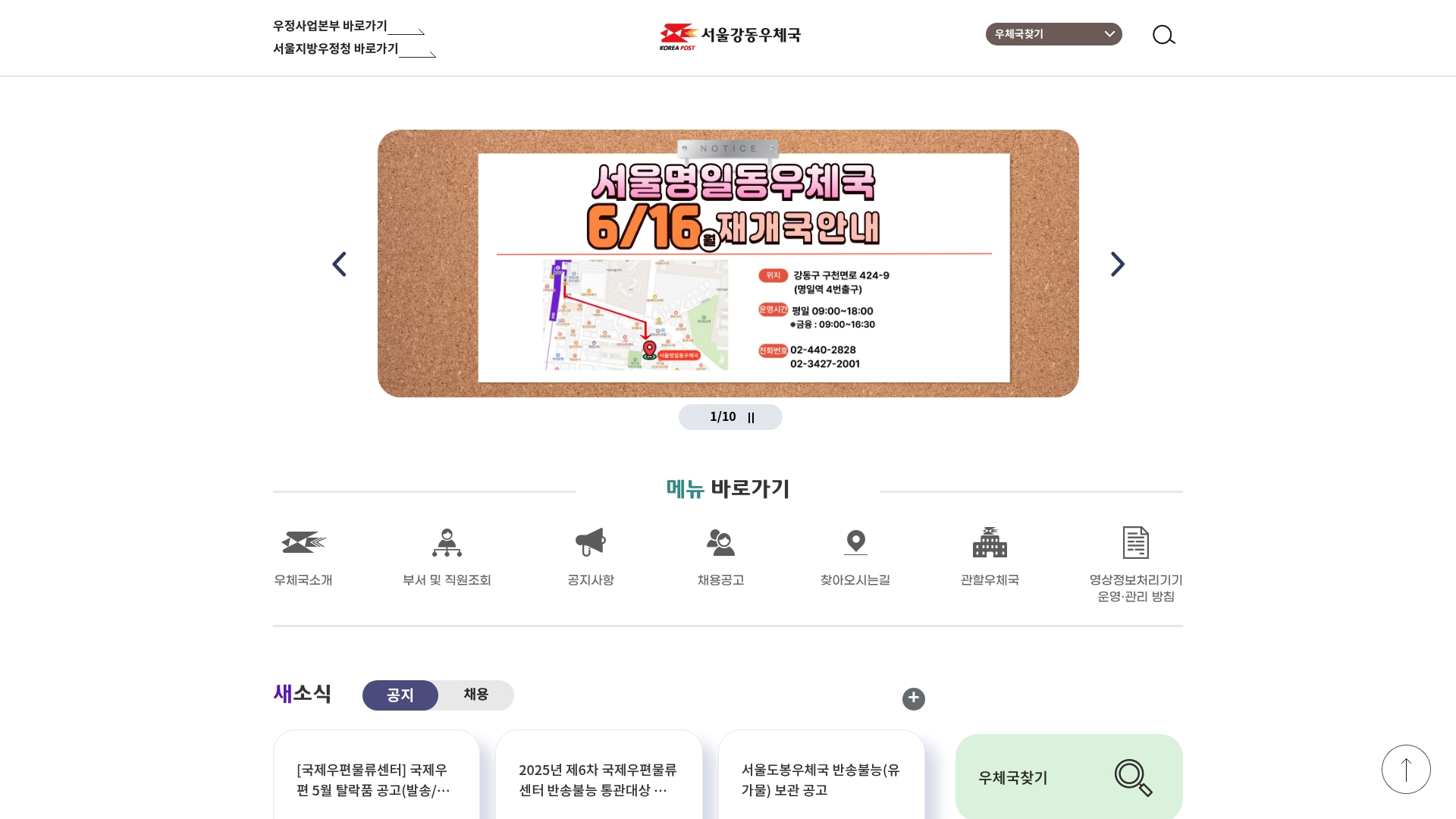Open the 관할우체국 building icon
The height and width of the screenshot is (819, 1456).
[990, 542]
